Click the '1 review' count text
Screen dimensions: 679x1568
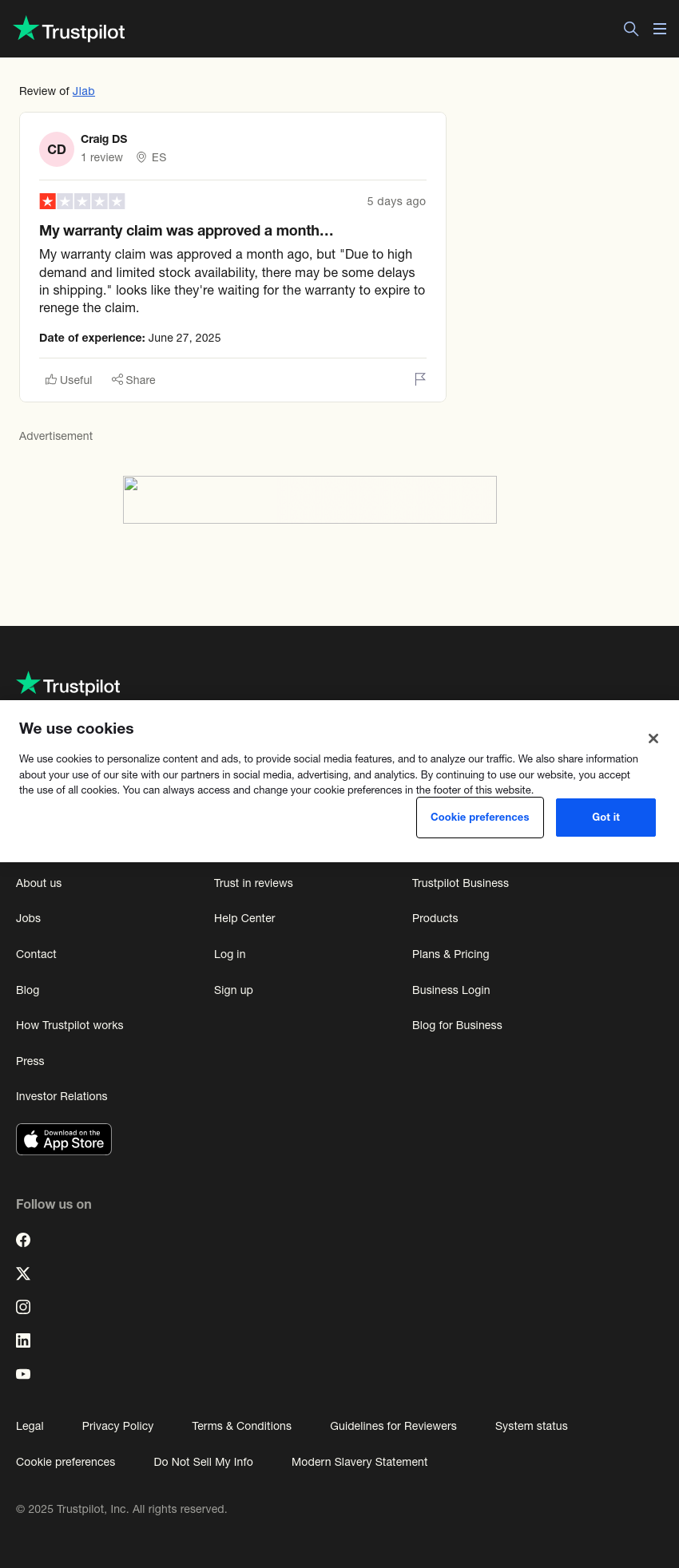[x=101, y=157]
